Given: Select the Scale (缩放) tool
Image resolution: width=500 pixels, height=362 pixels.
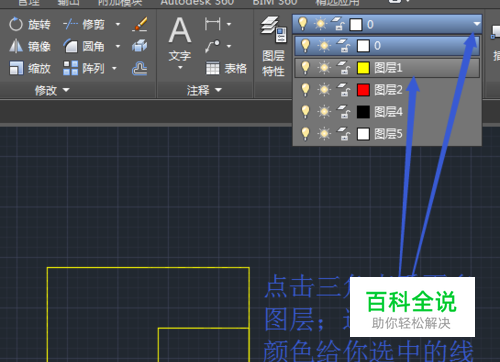Looking at the screenshot, I should 29,68.
